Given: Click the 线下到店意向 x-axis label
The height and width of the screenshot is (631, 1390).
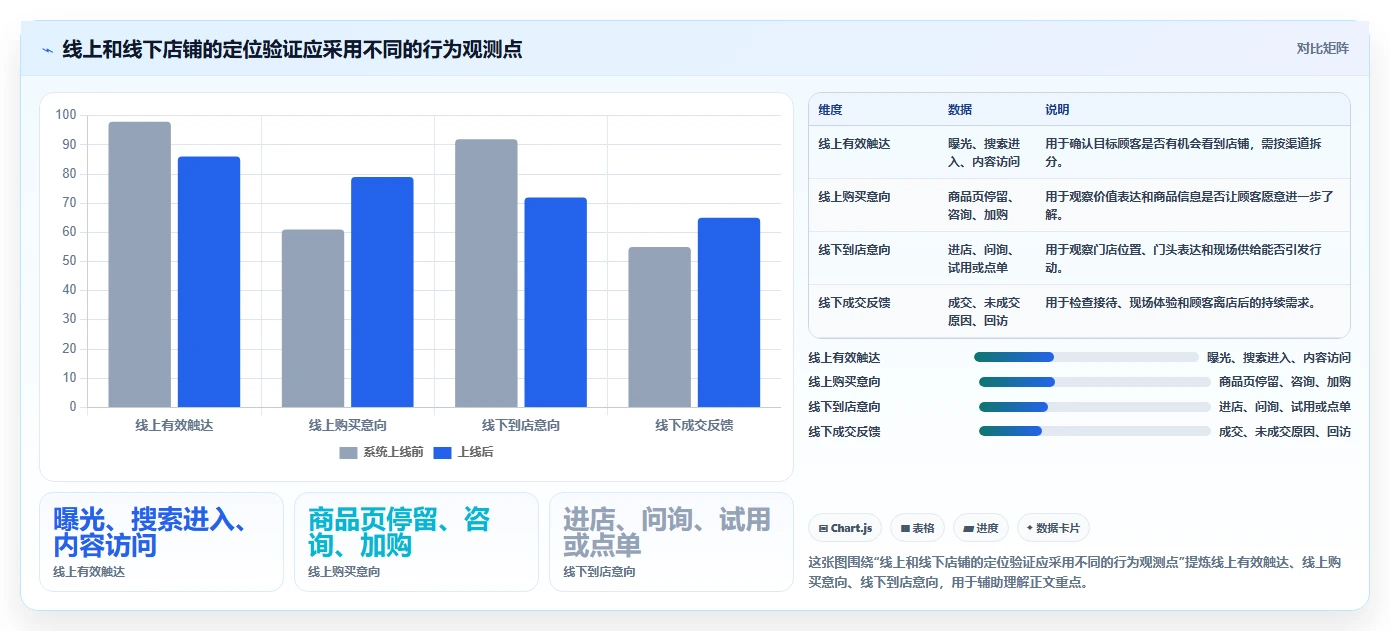Looking at the screenshot, I should coord(521,425).
